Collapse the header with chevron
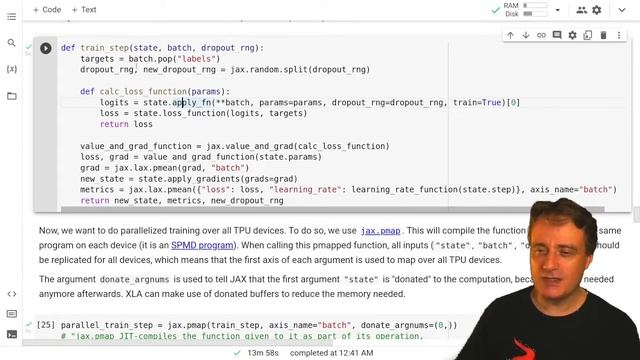The image size is (640, 360). tap(622, 10)
